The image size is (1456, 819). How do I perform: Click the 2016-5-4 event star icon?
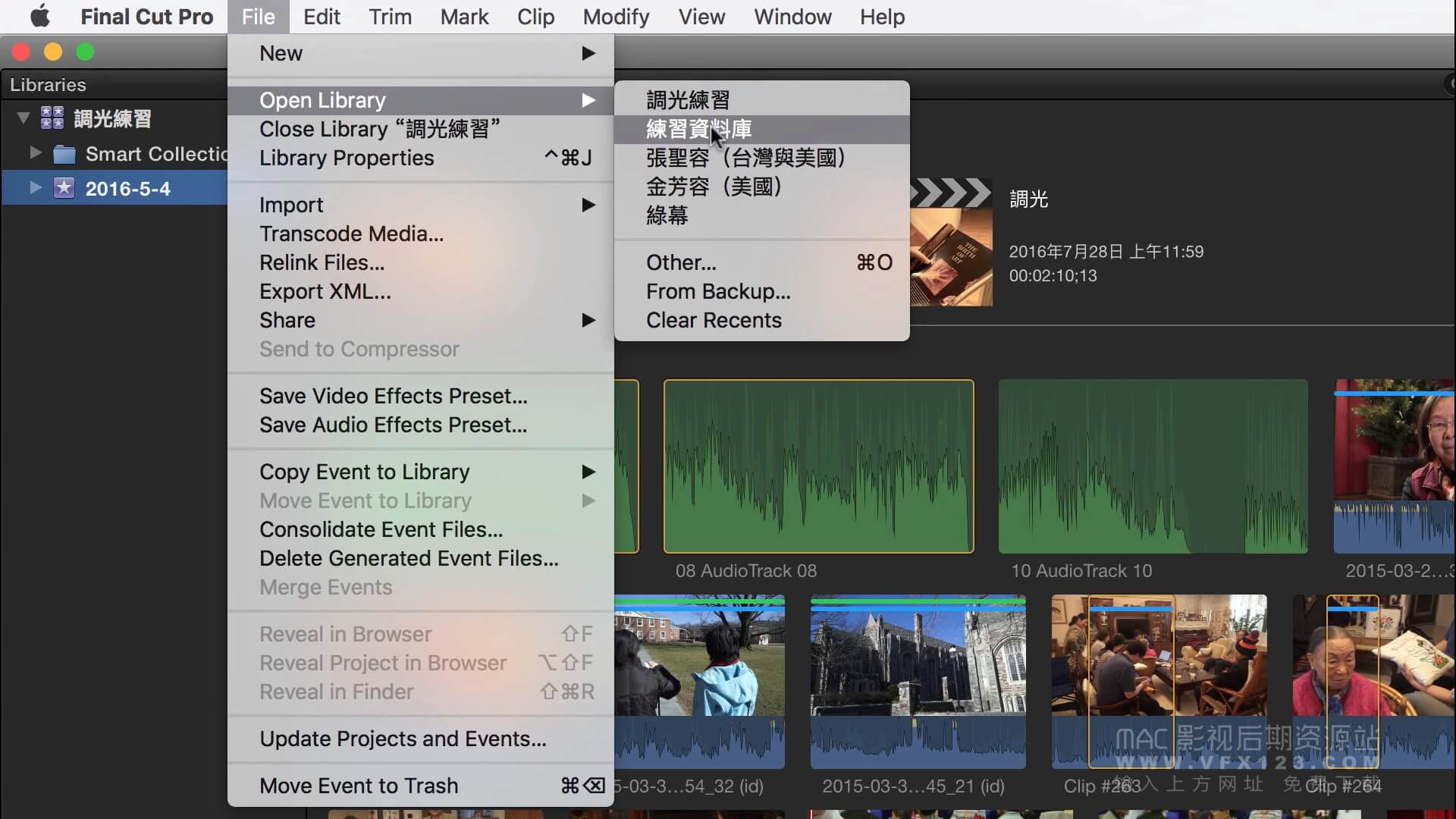(64, 187)
